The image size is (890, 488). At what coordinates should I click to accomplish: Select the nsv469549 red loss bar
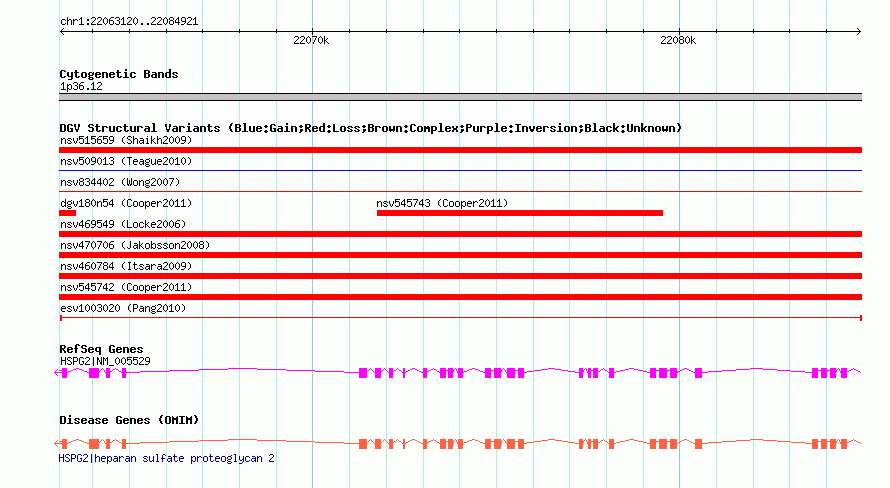click(460, 234)
